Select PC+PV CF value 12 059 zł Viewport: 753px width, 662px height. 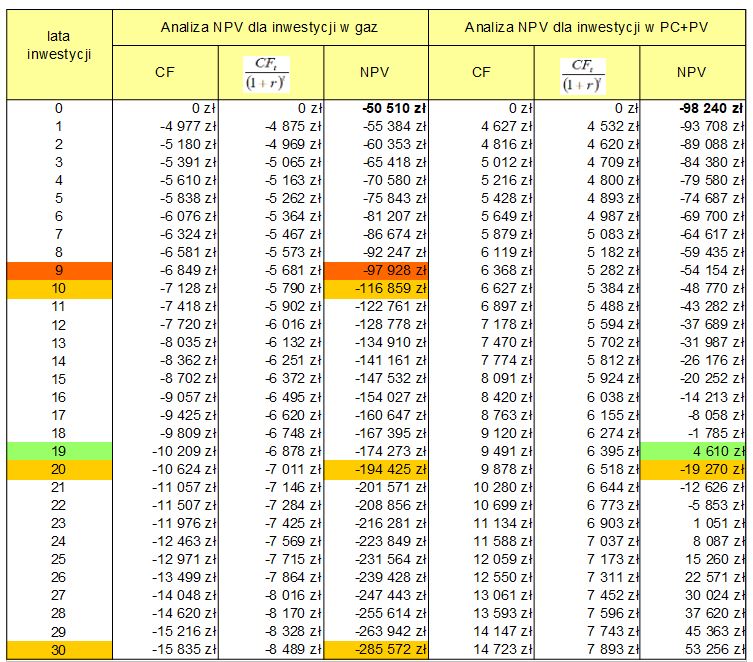coord(503,560)
